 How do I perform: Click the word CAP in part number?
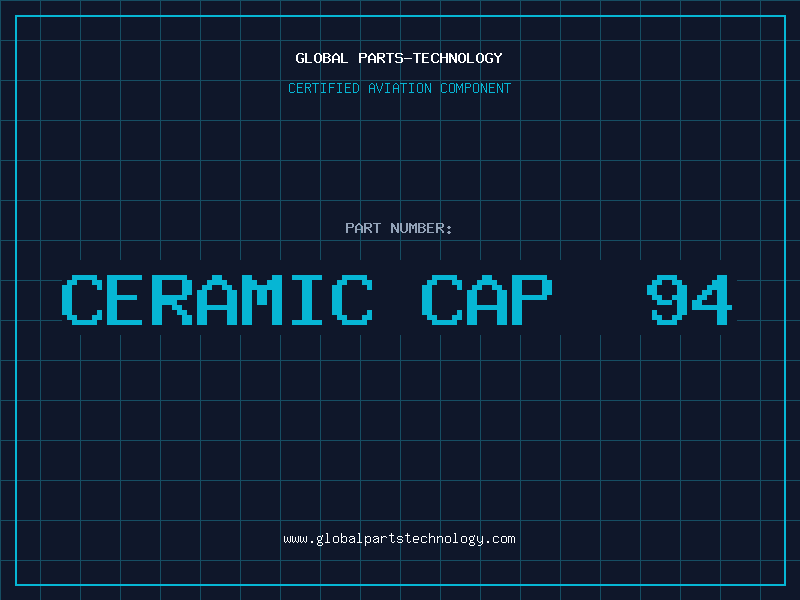click(x=487, y=299)
